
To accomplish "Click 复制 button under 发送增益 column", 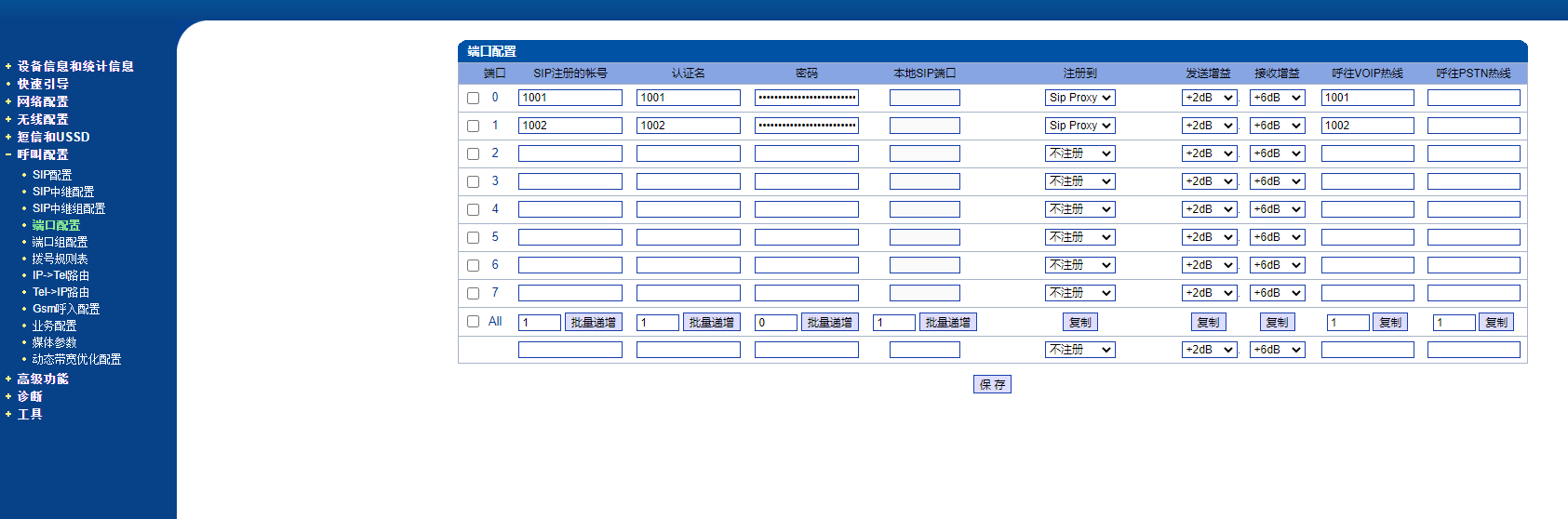I will tap(1209, 322).
